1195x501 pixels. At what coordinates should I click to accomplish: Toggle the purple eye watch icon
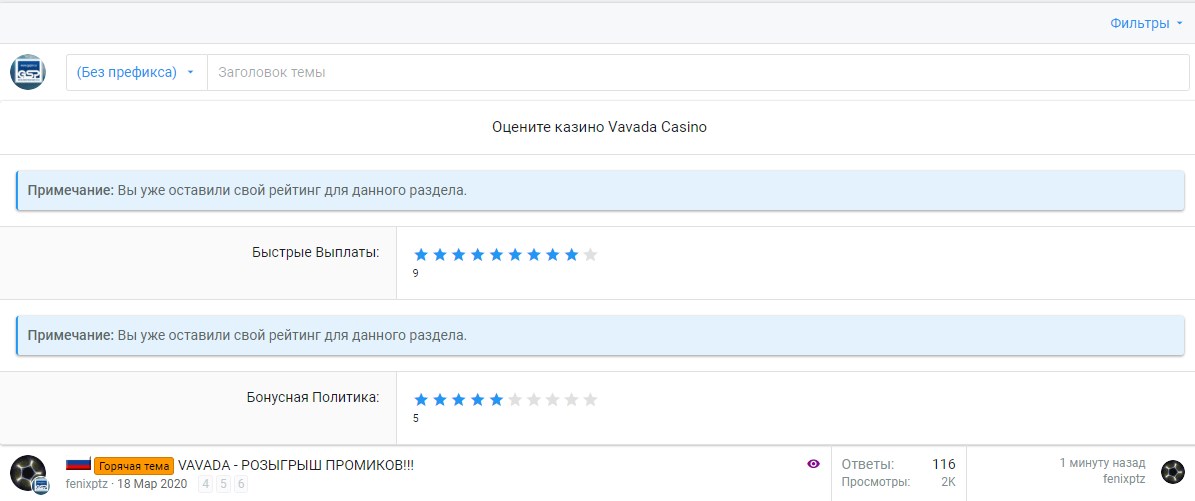click(813, 464)
